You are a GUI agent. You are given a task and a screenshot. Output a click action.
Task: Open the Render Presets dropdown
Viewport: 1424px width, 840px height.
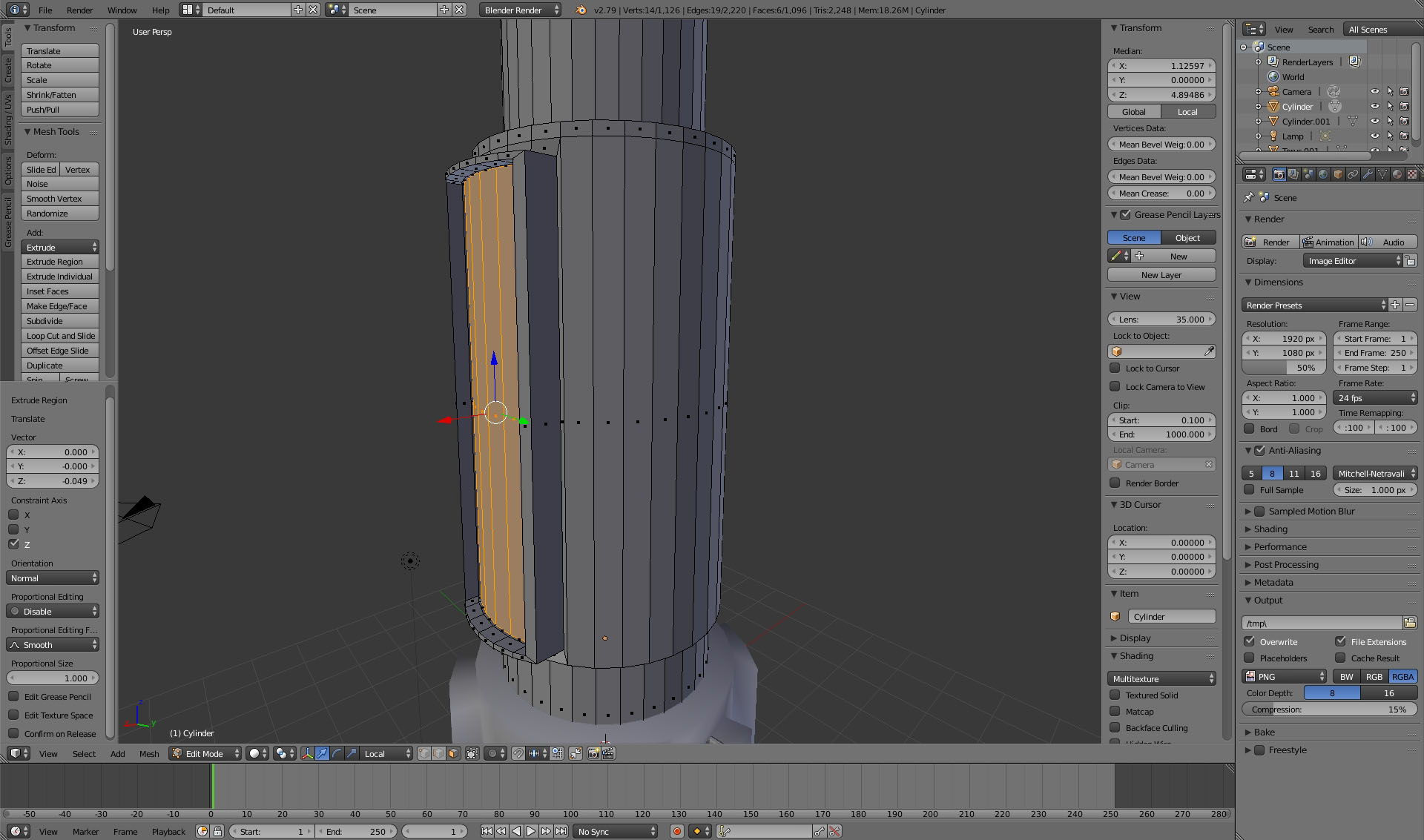coord(1314,305)
